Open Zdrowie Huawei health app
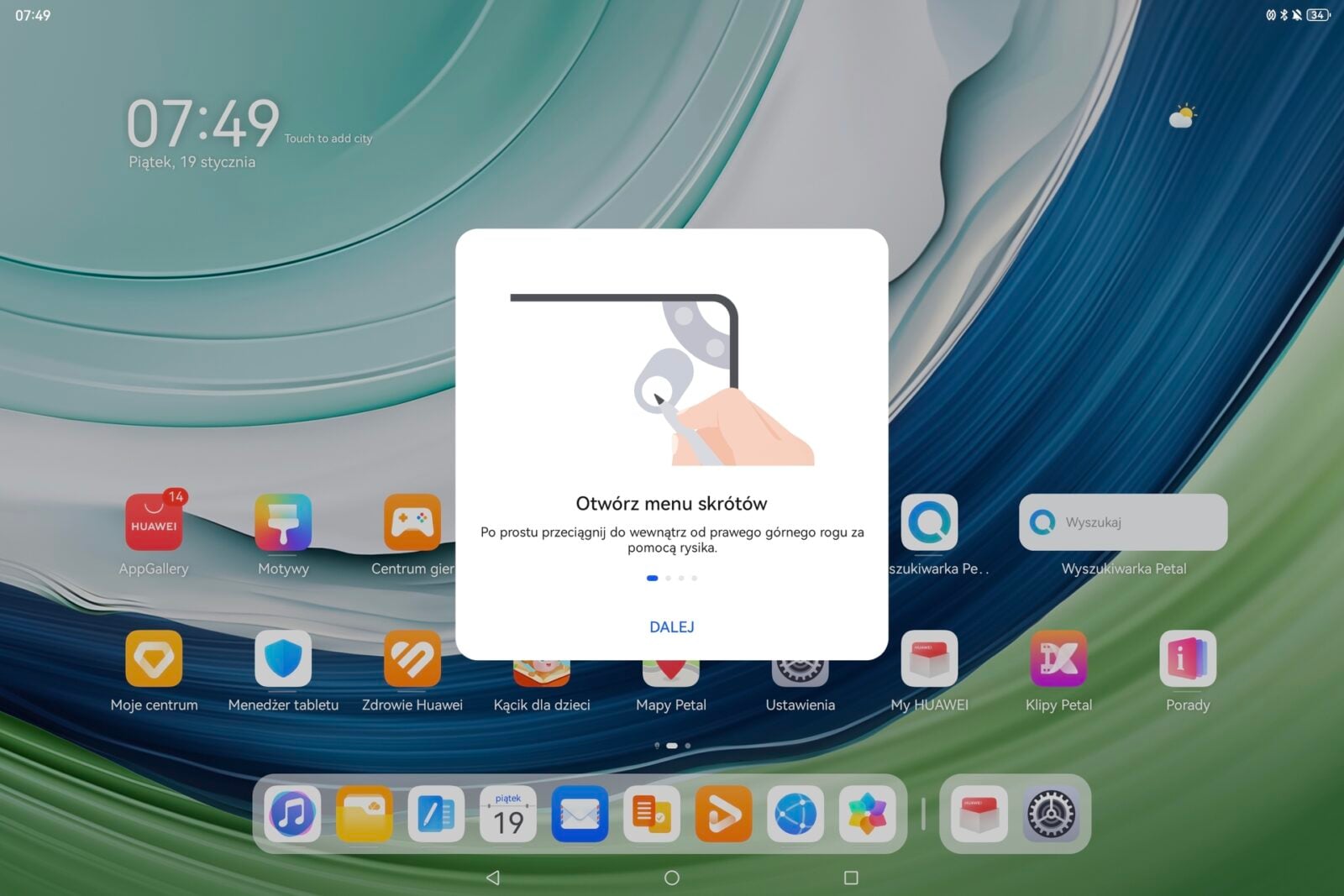The image size is (1344, 896). coord(412,658)
